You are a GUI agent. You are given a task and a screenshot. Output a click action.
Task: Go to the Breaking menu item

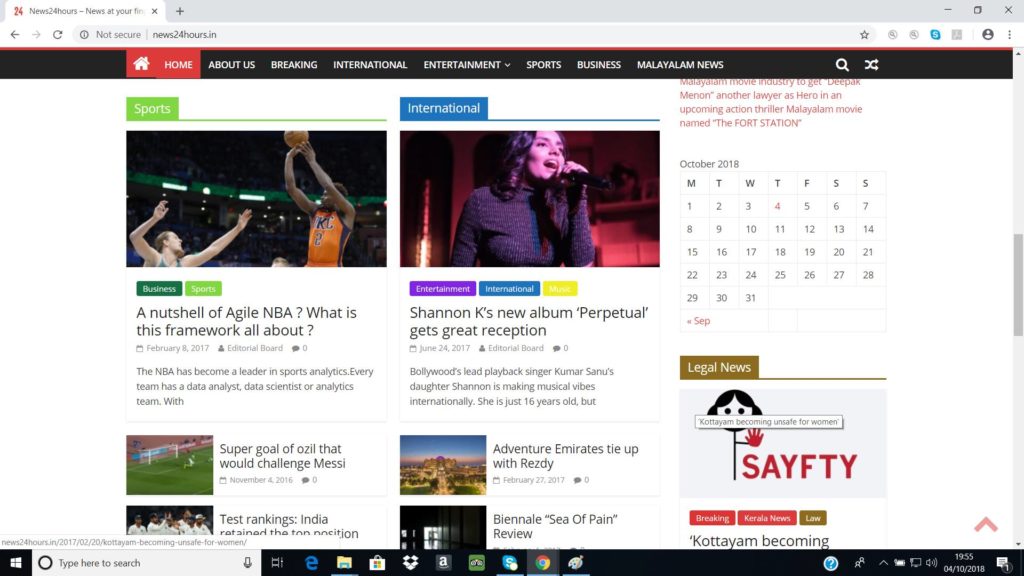coord(294,64)
